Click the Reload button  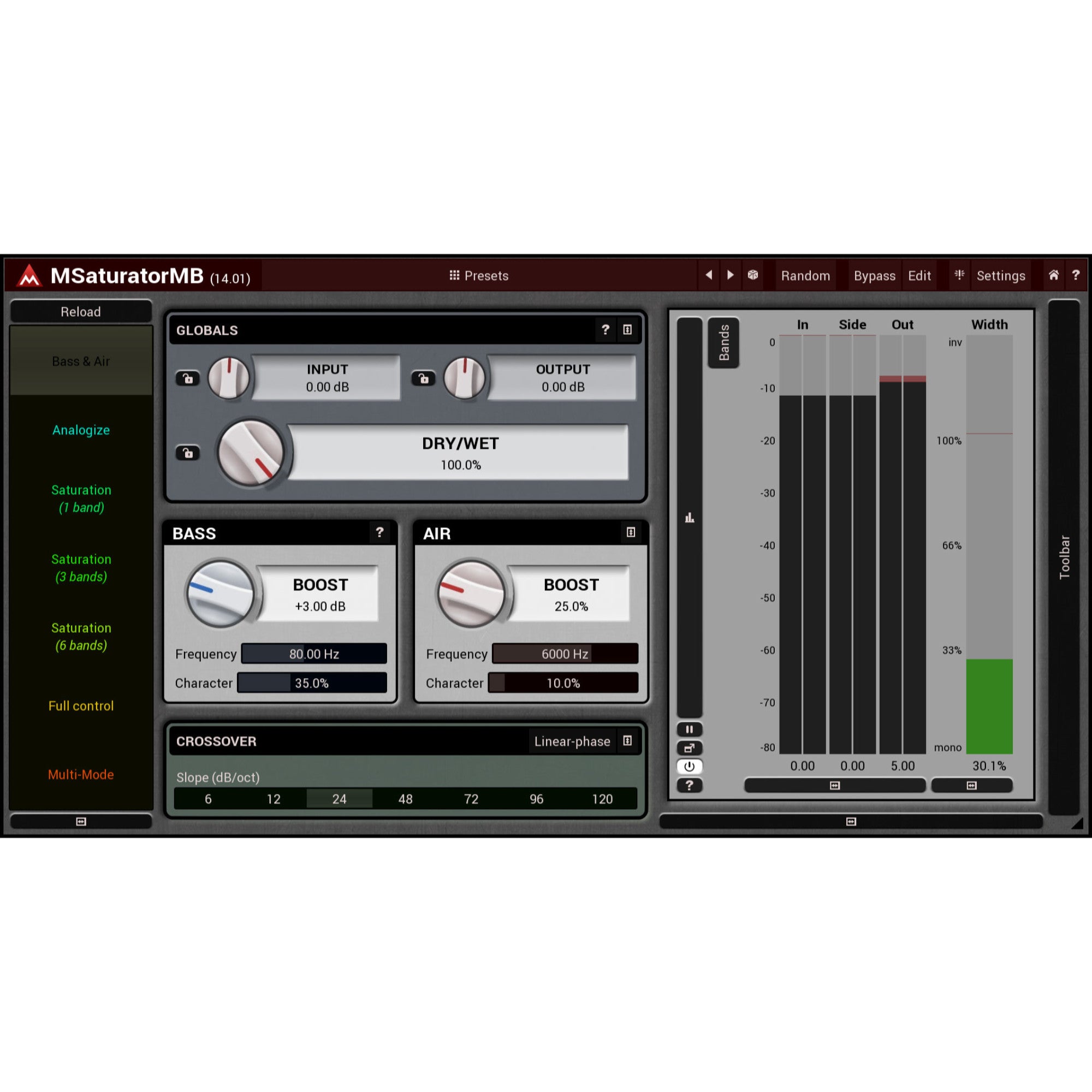coord(81,311)
